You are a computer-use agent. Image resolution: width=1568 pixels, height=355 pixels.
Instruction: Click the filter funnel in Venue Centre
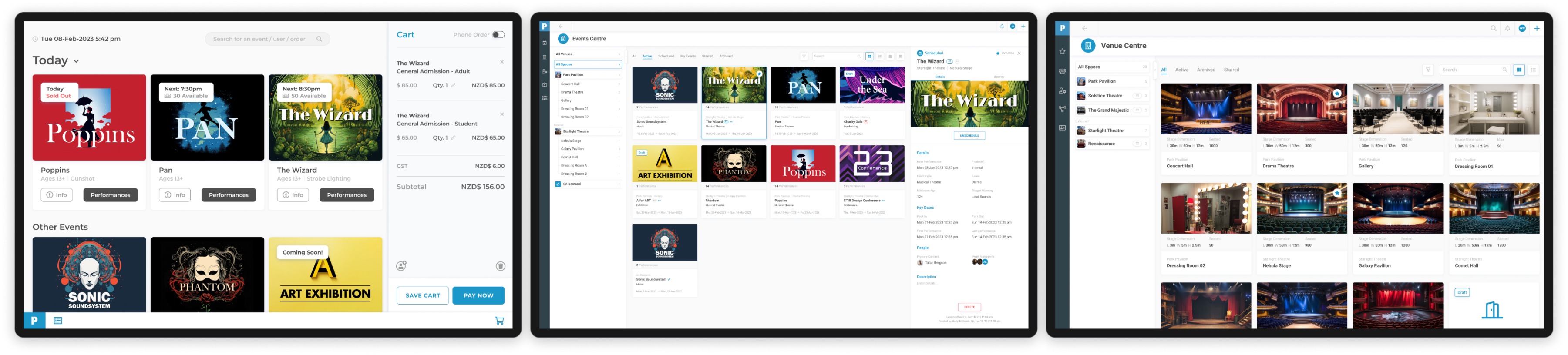1428,70
